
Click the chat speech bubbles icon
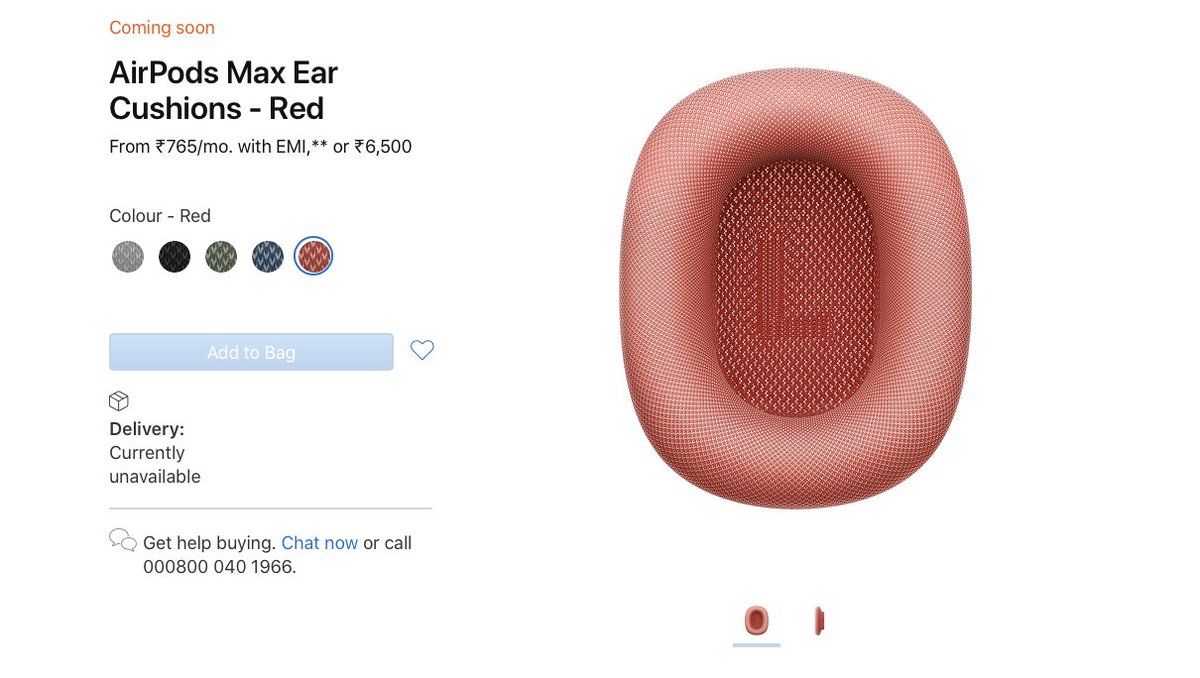point(123,540)
